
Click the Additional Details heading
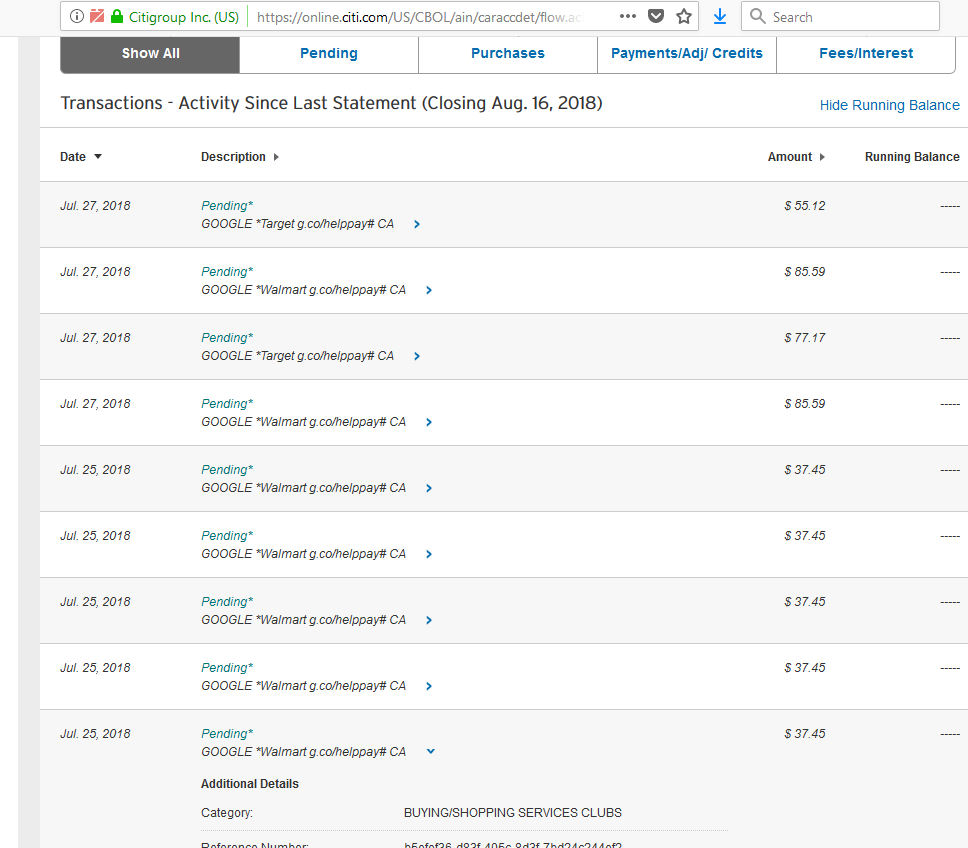point(249,784)
